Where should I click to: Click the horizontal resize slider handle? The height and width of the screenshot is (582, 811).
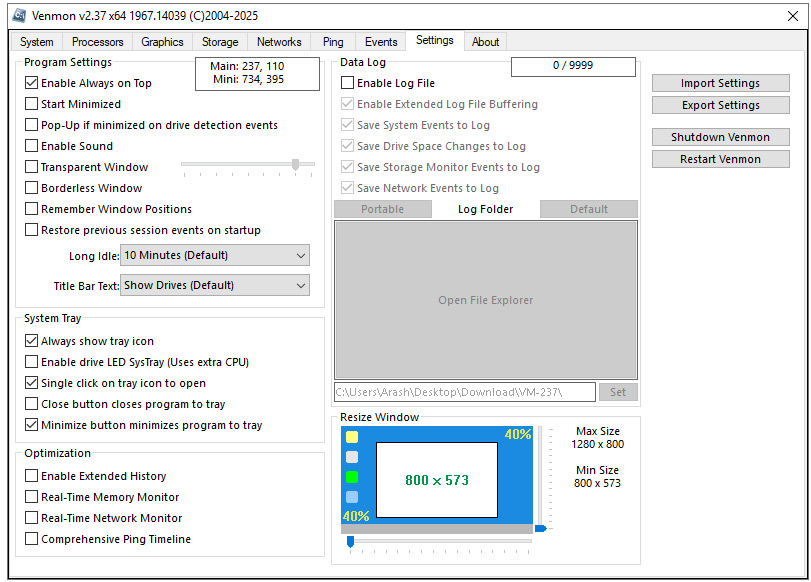[x=350, y=541]
